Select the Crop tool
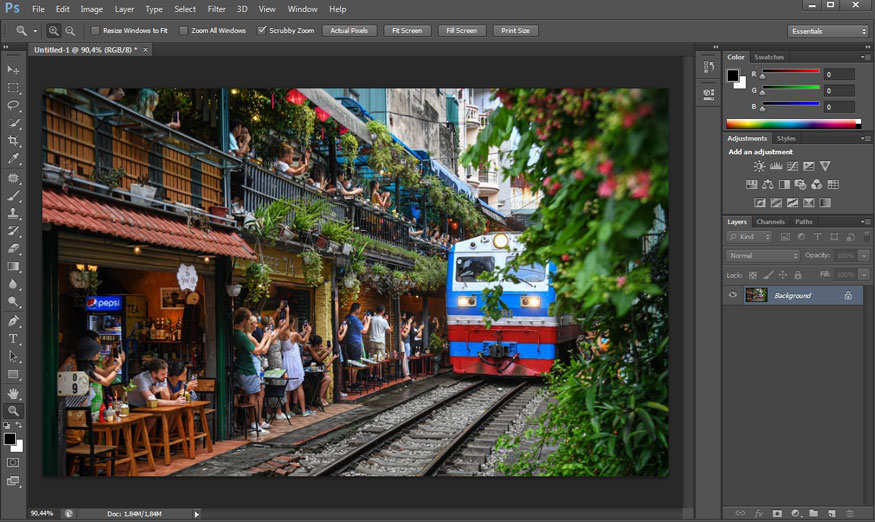Image resolution: width=875 pixels, height=522 pixels. coord(14,141)
